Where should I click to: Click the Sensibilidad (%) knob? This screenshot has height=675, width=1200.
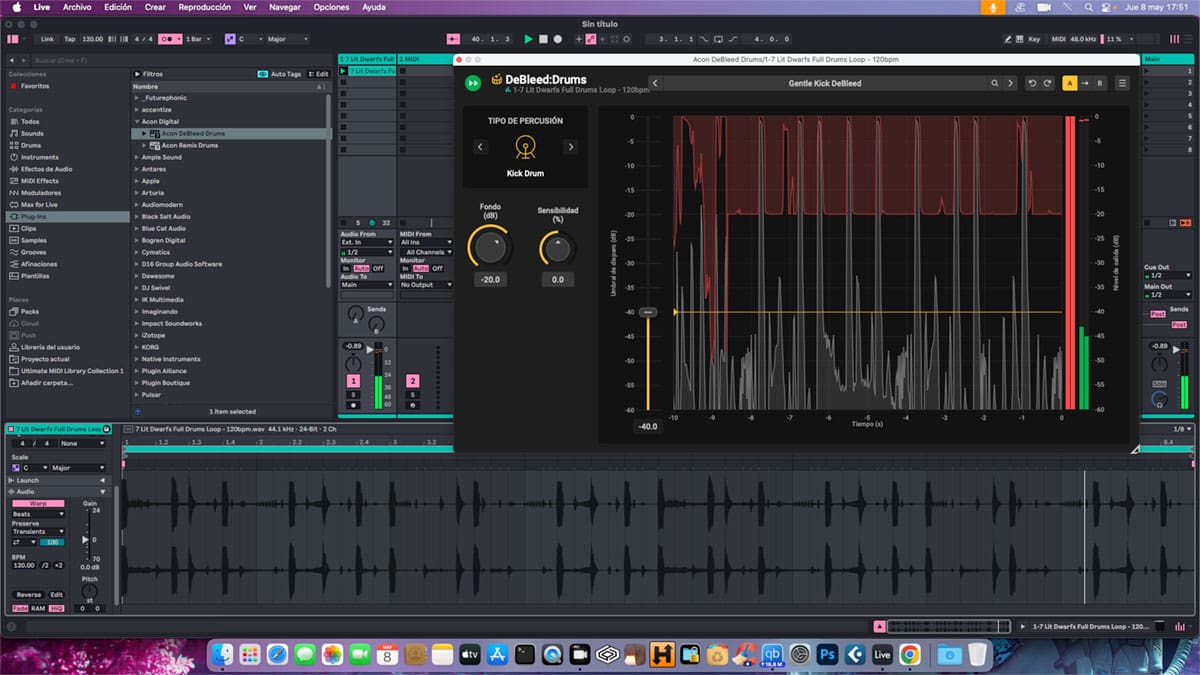click(557, 248)
